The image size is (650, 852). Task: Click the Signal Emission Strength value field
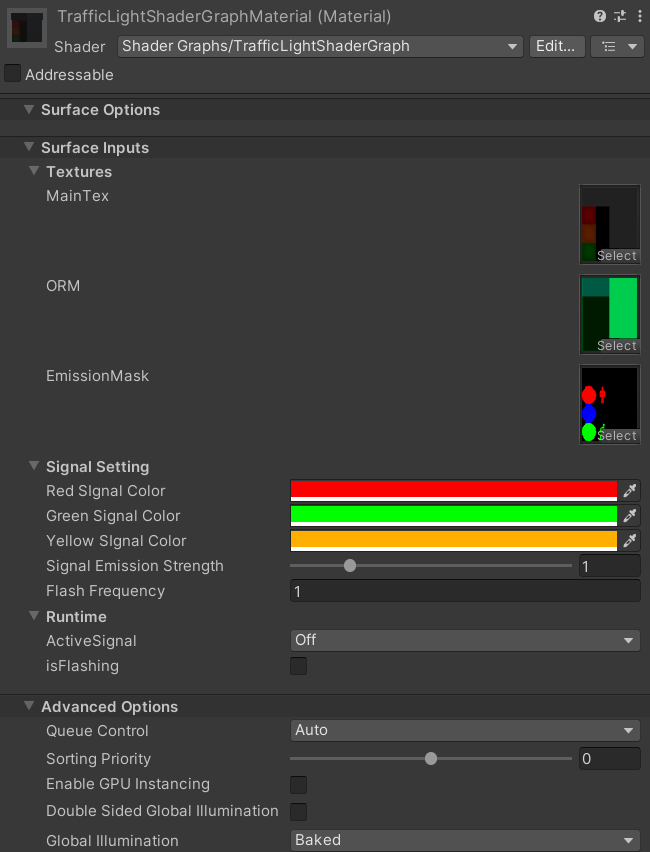[609, 566]
